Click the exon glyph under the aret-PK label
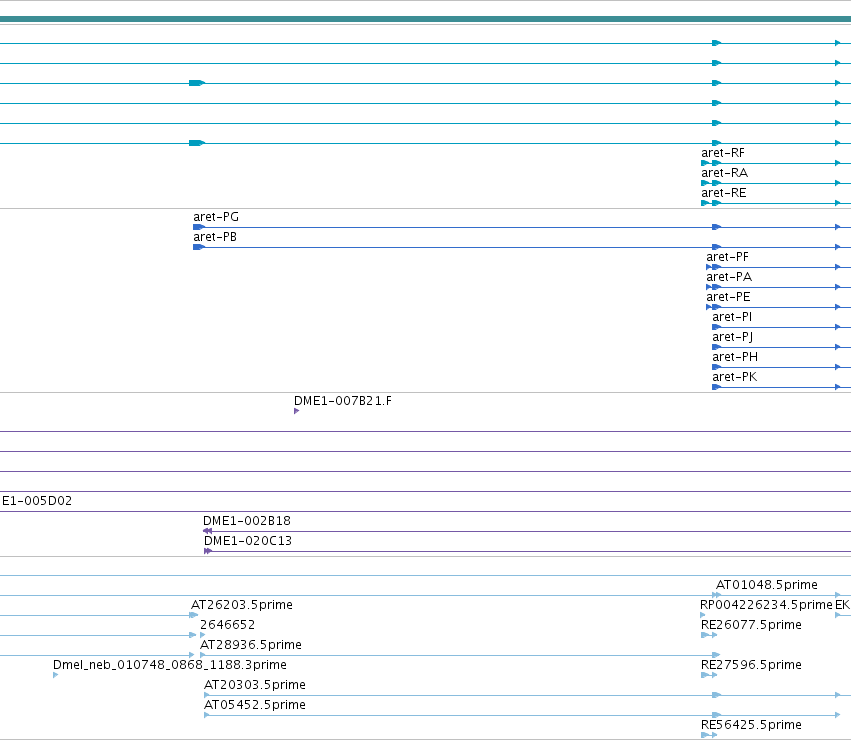851x740 pixels. pos(716,387)
